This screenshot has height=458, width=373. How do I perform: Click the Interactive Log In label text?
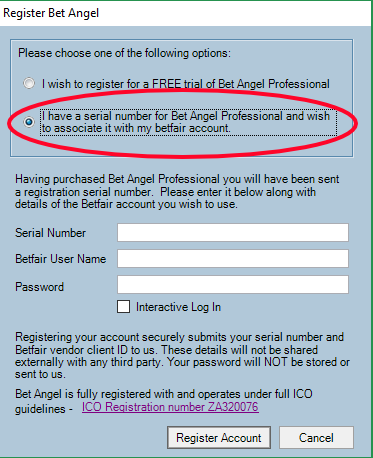click(x=178, y=307)
